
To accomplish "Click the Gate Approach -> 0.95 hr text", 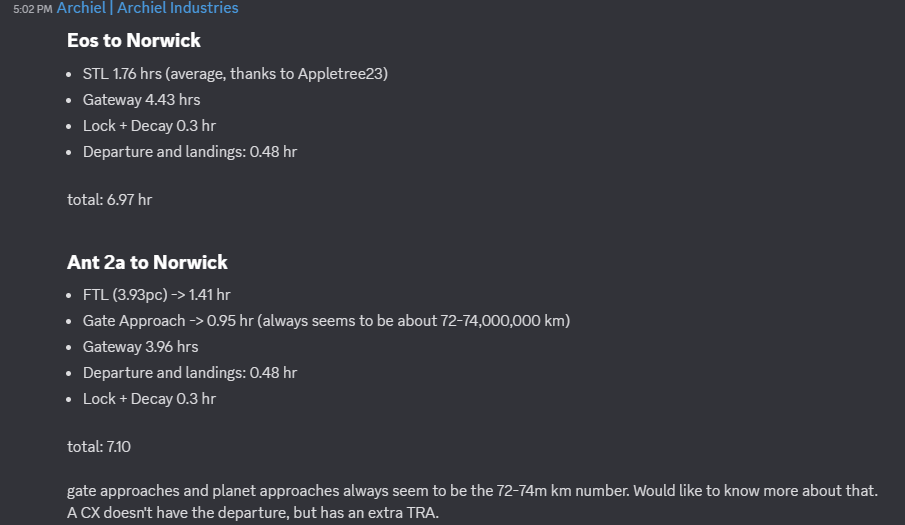I will (168, 321).
